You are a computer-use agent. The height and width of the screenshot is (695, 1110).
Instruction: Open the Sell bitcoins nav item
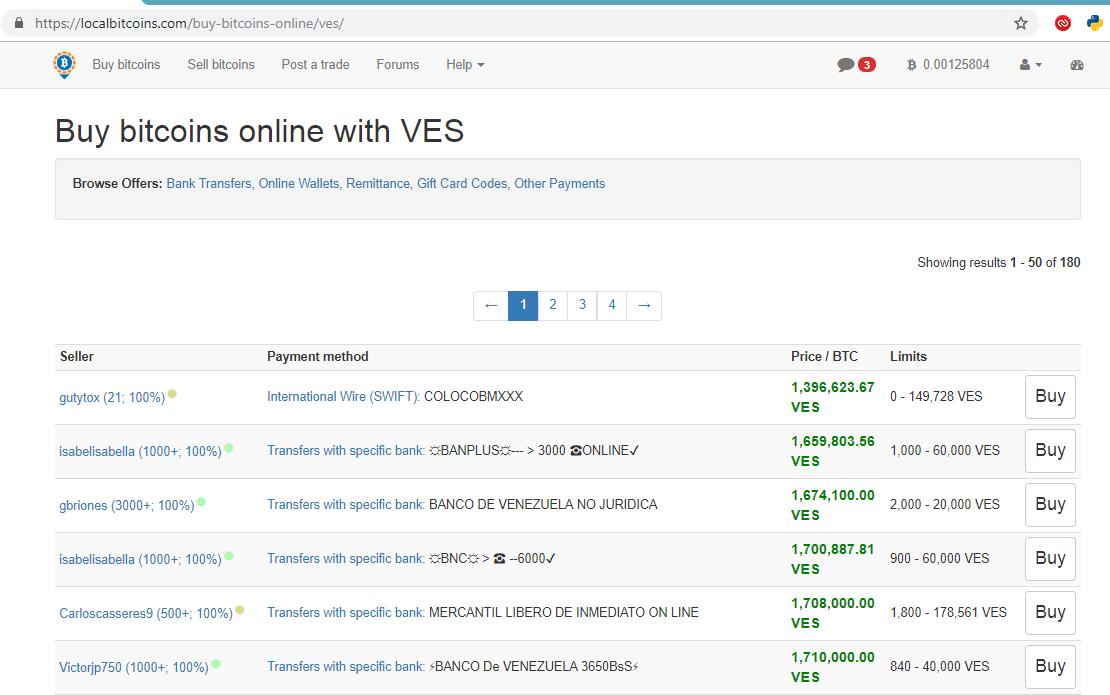point(221,64)
